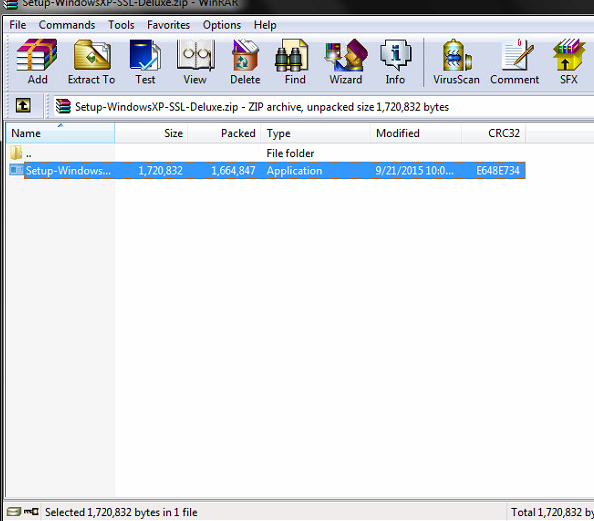Open the Commands menu
Image resolution: width=594 pixels, height=521 pixels.
point(67,25)
